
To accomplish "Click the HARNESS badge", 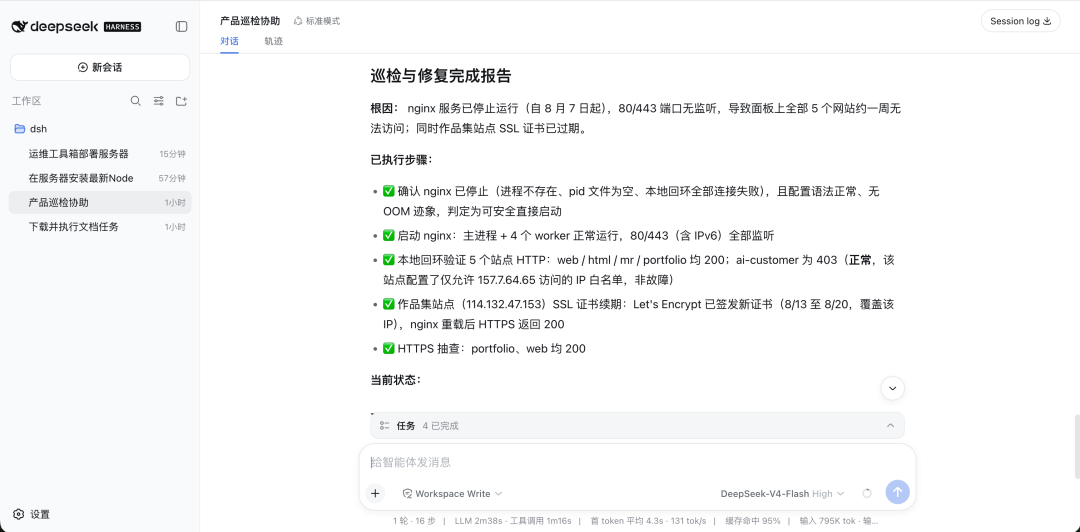I will (x=123, y=27).
